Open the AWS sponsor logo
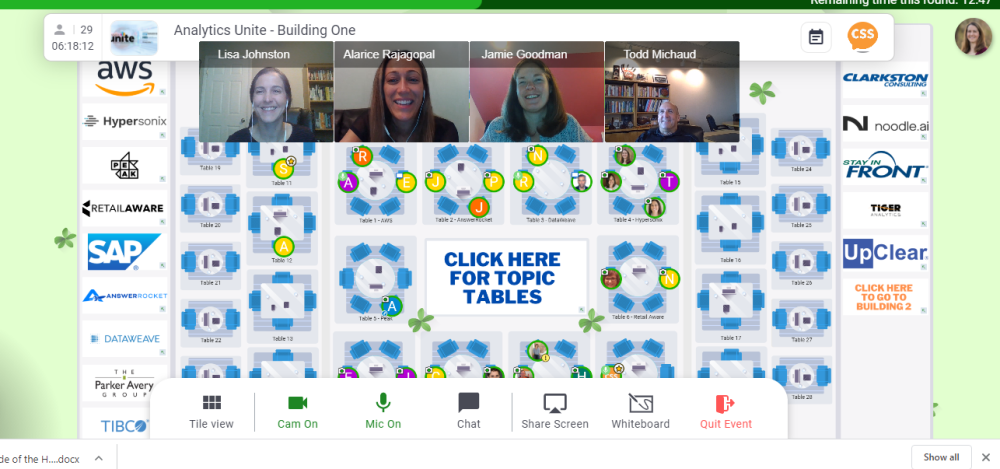Viewport: 1000px width, 469px height. click(124, 77)
